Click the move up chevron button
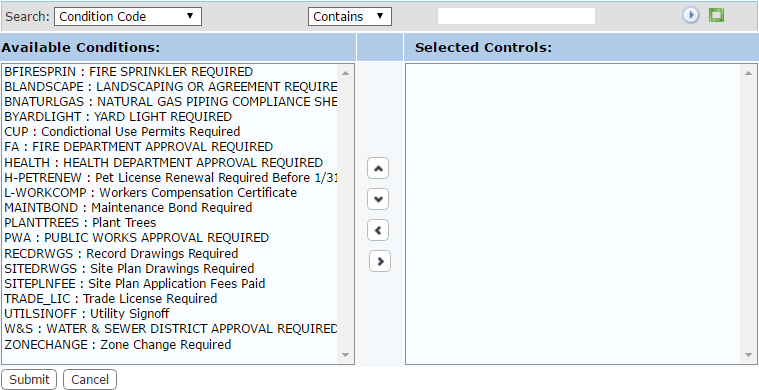The image size is (759, 390). click(x=378, y=168)
